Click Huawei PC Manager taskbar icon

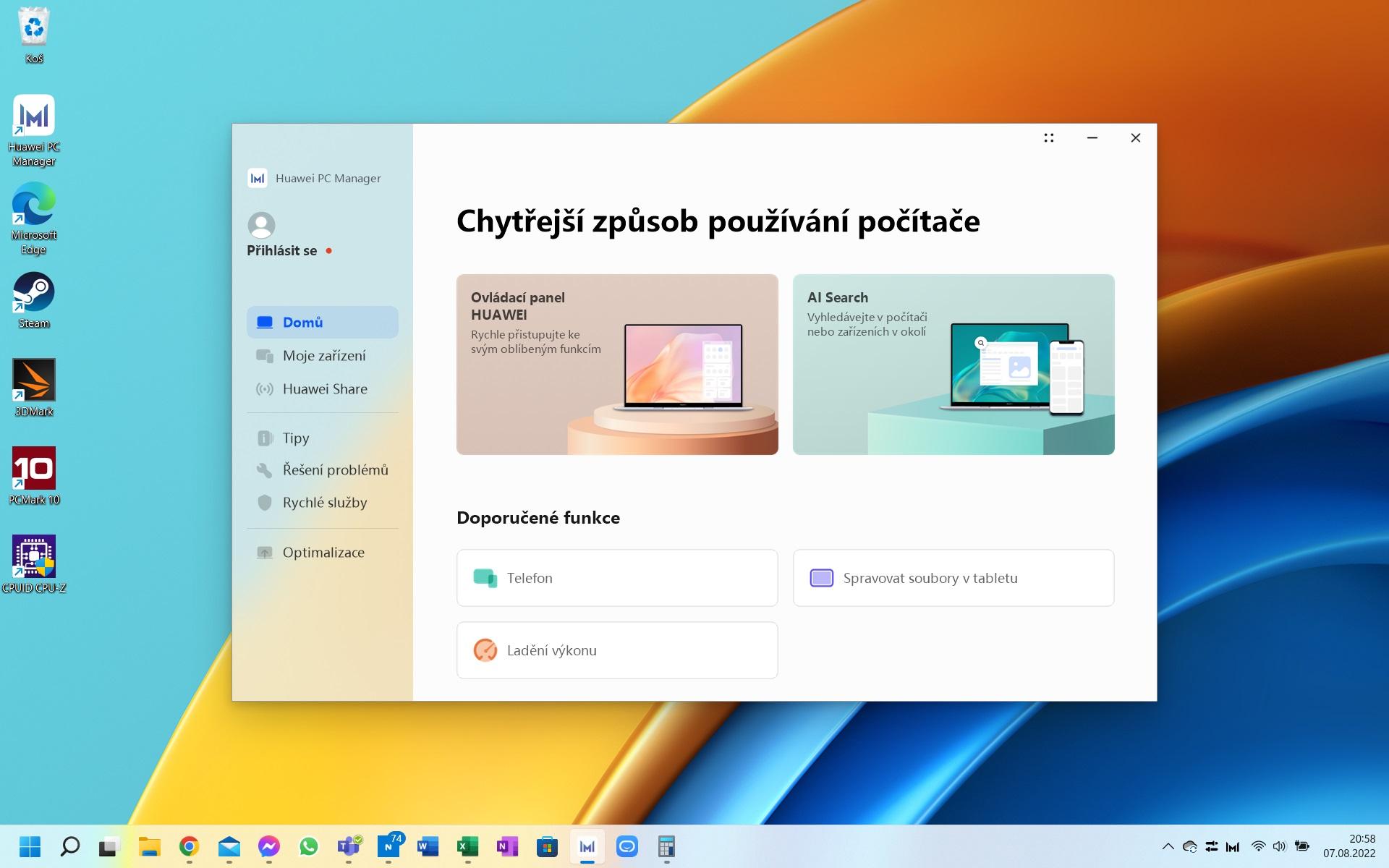point(587,846)
